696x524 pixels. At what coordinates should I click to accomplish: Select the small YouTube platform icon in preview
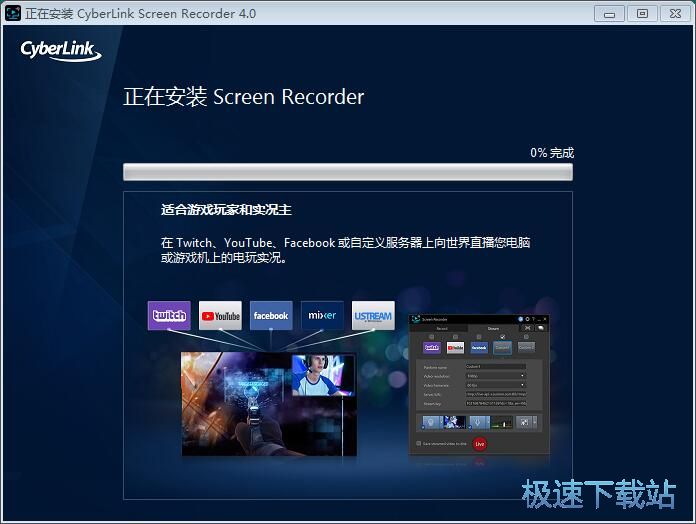[x=455, y=347]
